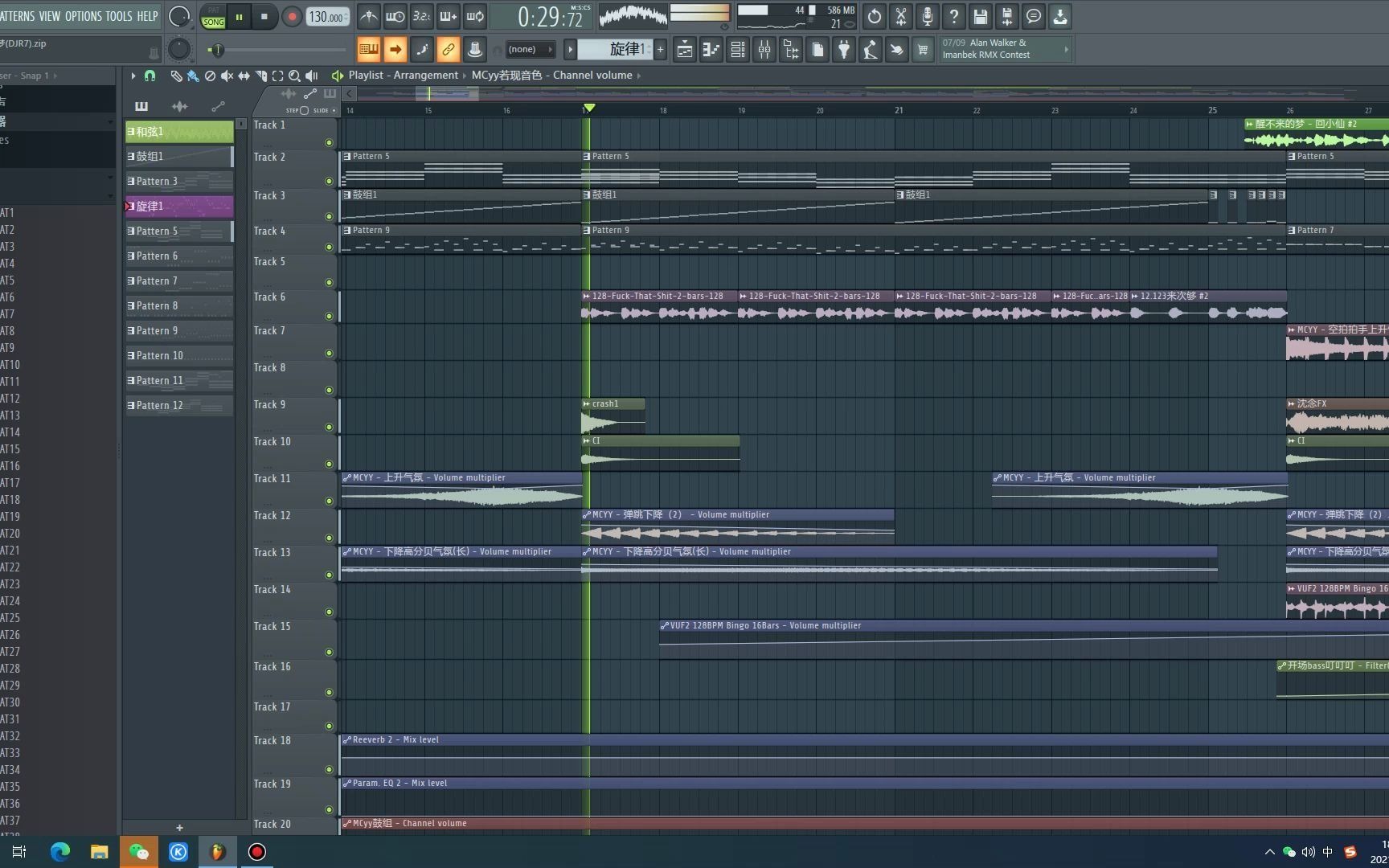Click the back arrow on playlist overview
Image resolution: width=1389 pixels, height=868 pixels.
coord(350,94)
